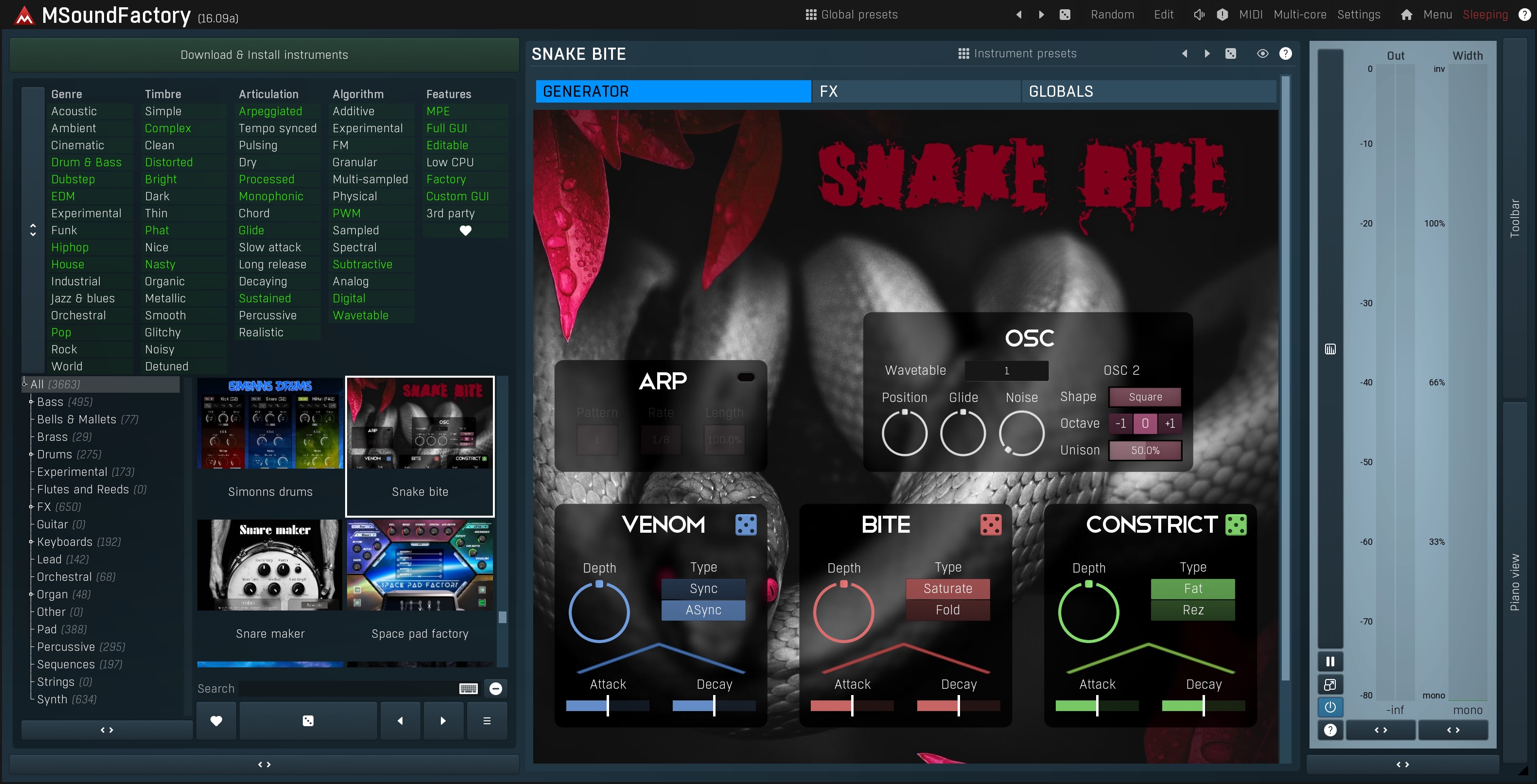Click the Random button in top bar
Image resolution: width=1537 pixels, height=784 pixels.
coord(1112,14)
